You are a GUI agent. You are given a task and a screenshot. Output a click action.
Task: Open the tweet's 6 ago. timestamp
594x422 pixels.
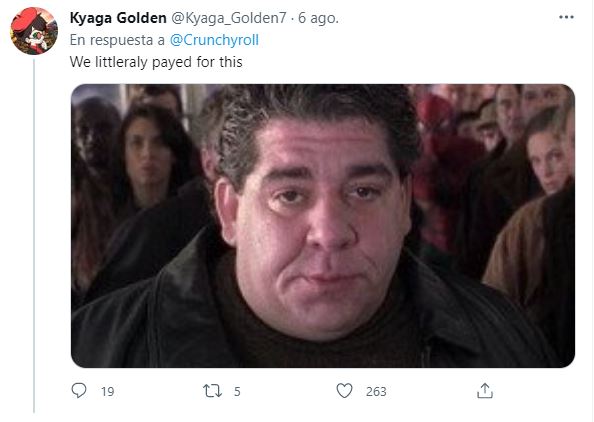pos(318,18)
